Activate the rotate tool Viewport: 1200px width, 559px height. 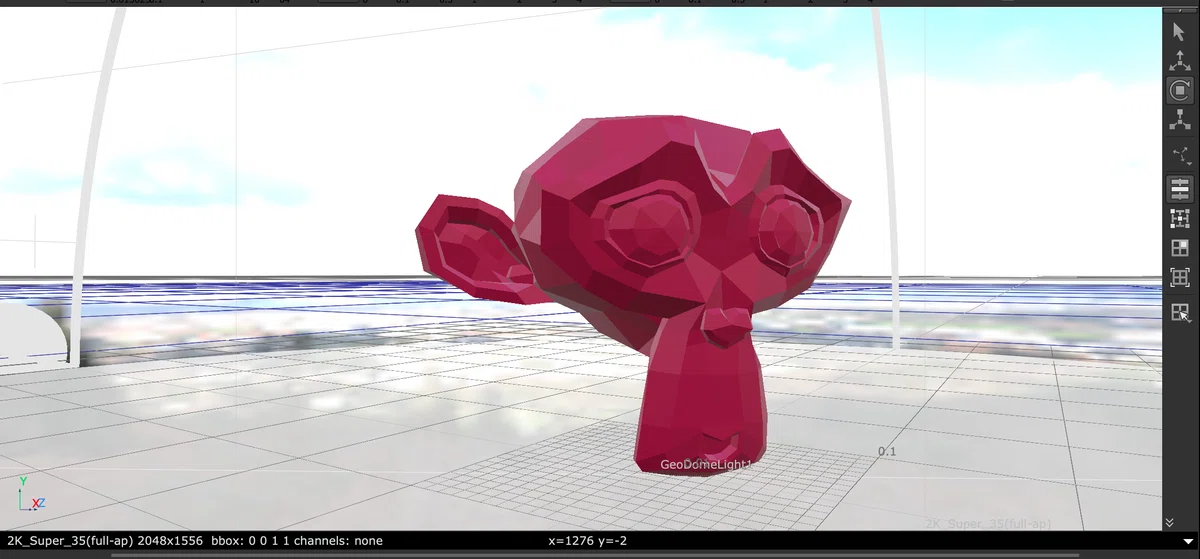[1179, 90]
